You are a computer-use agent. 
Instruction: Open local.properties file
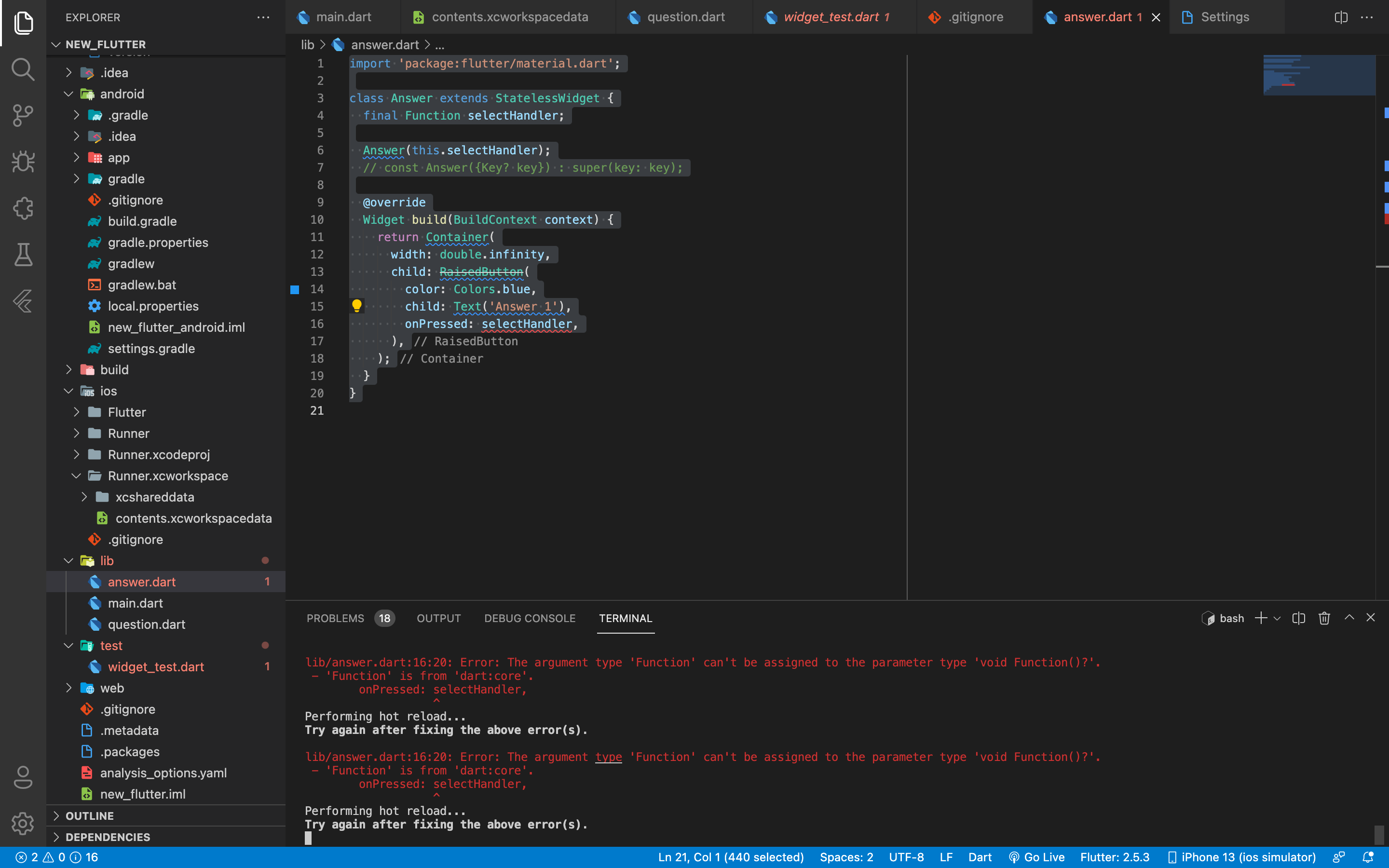166,306
